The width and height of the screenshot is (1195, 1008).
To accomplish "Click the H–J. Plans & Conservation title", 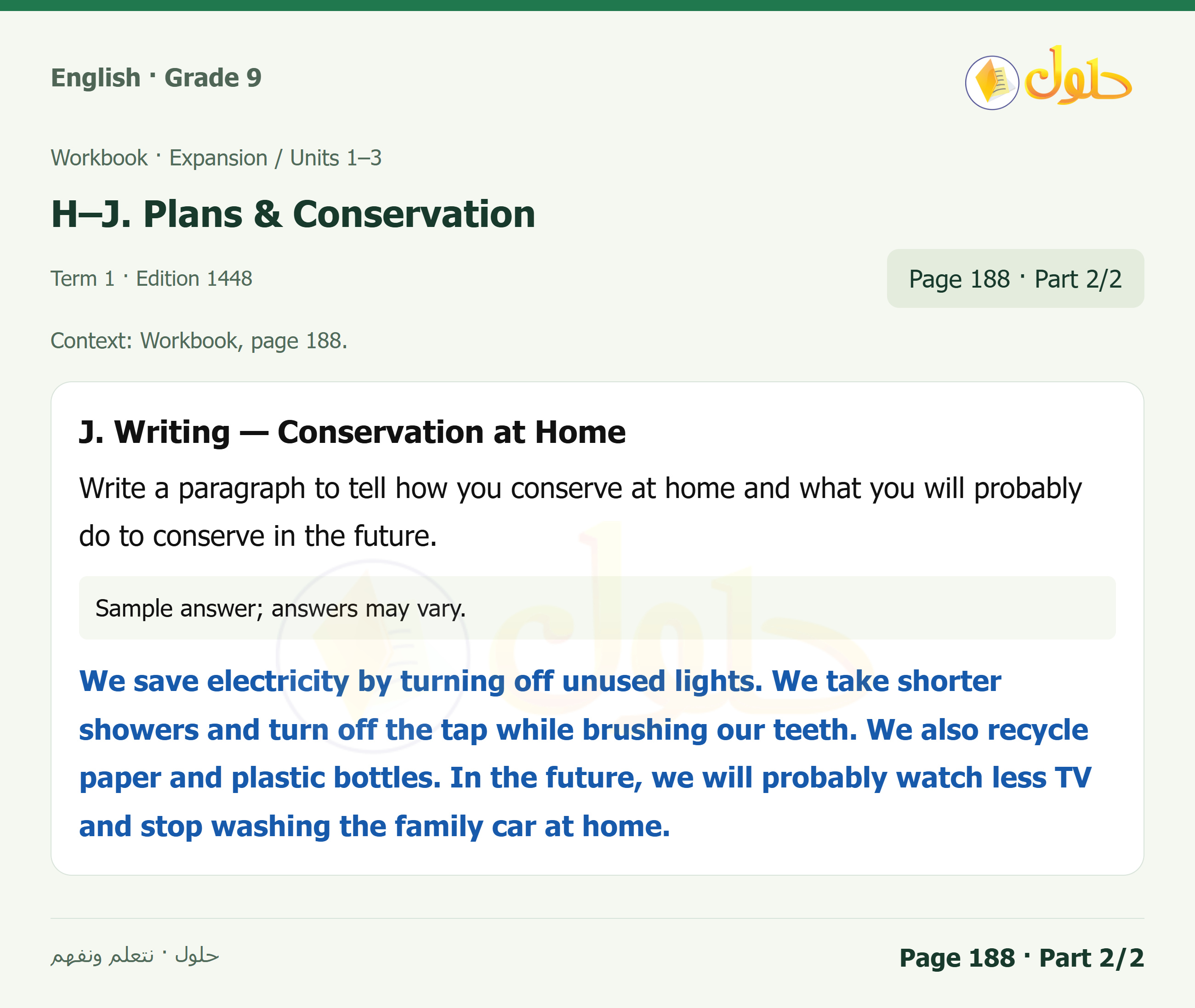I will pos(293,214).
